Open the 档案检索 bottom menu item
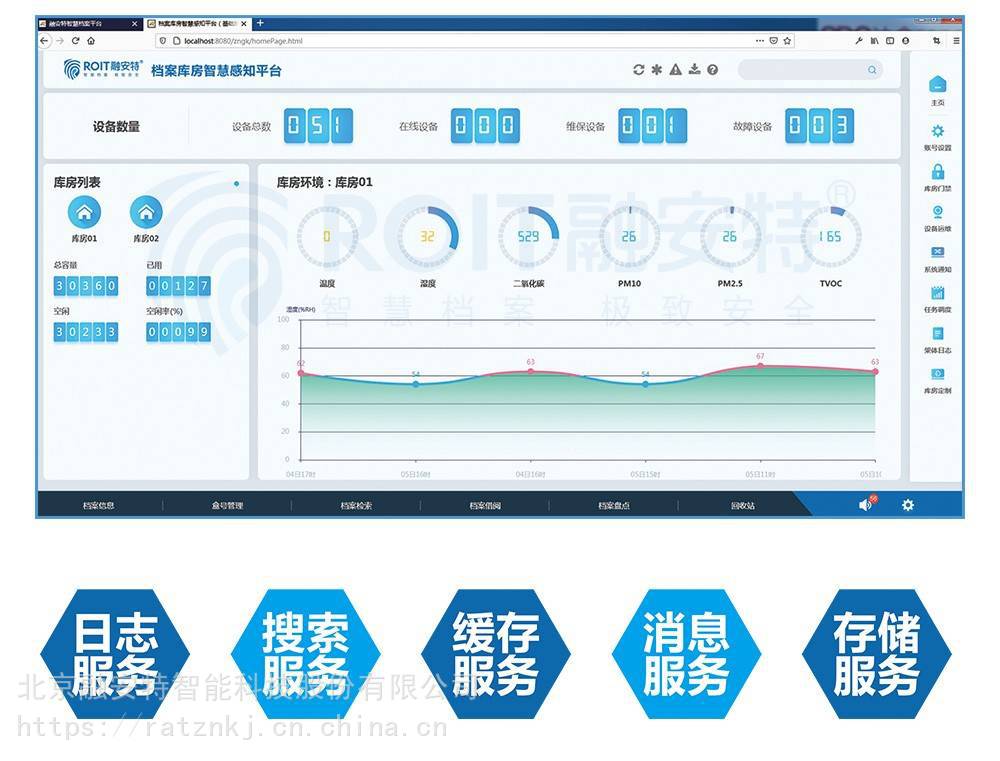This screenshot has width=1000, height=761. (356, 506)
